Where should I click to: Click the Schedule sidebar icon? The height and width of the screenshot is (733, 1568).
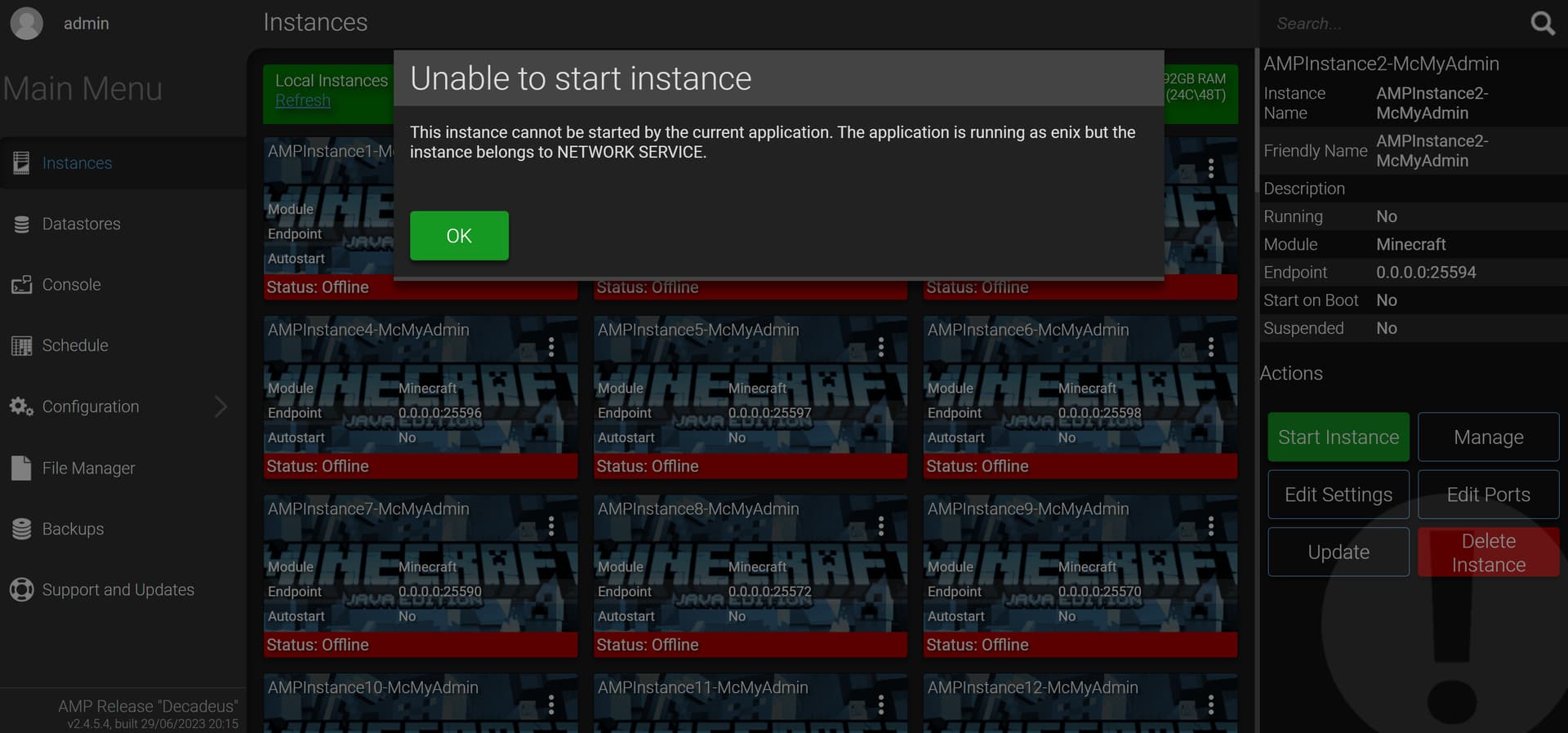point(21,345)
